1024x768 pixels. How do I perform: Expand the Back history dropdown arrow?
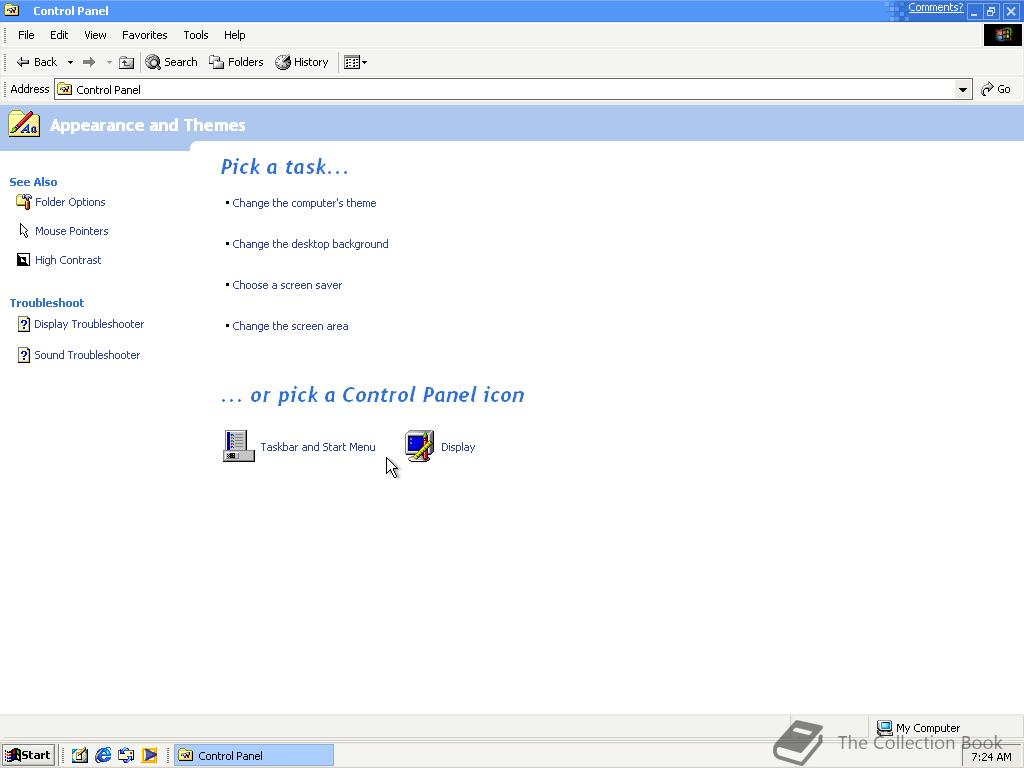[70, 62]
